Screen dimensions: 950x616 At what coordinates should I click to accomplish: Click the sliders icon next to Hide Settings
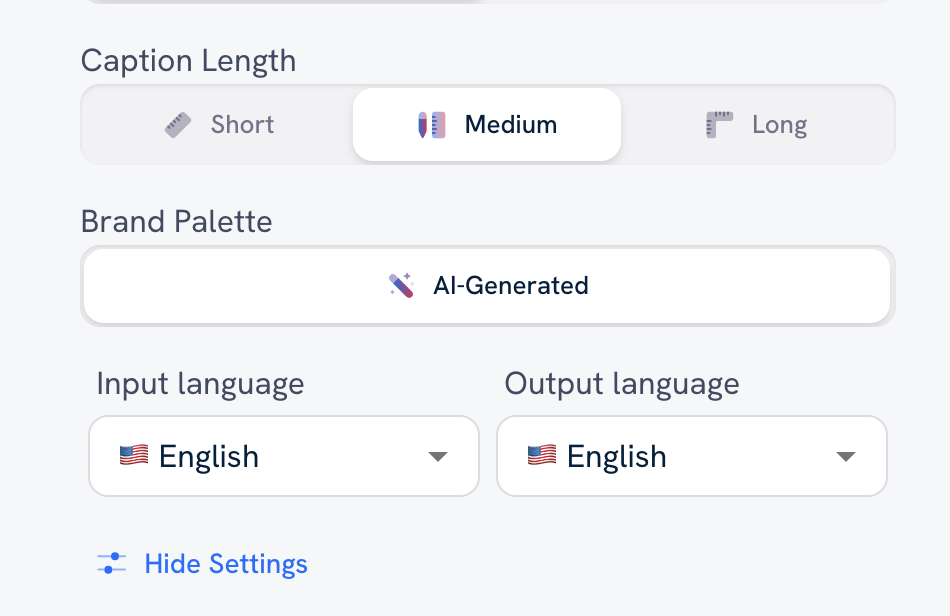click(110, 563)
